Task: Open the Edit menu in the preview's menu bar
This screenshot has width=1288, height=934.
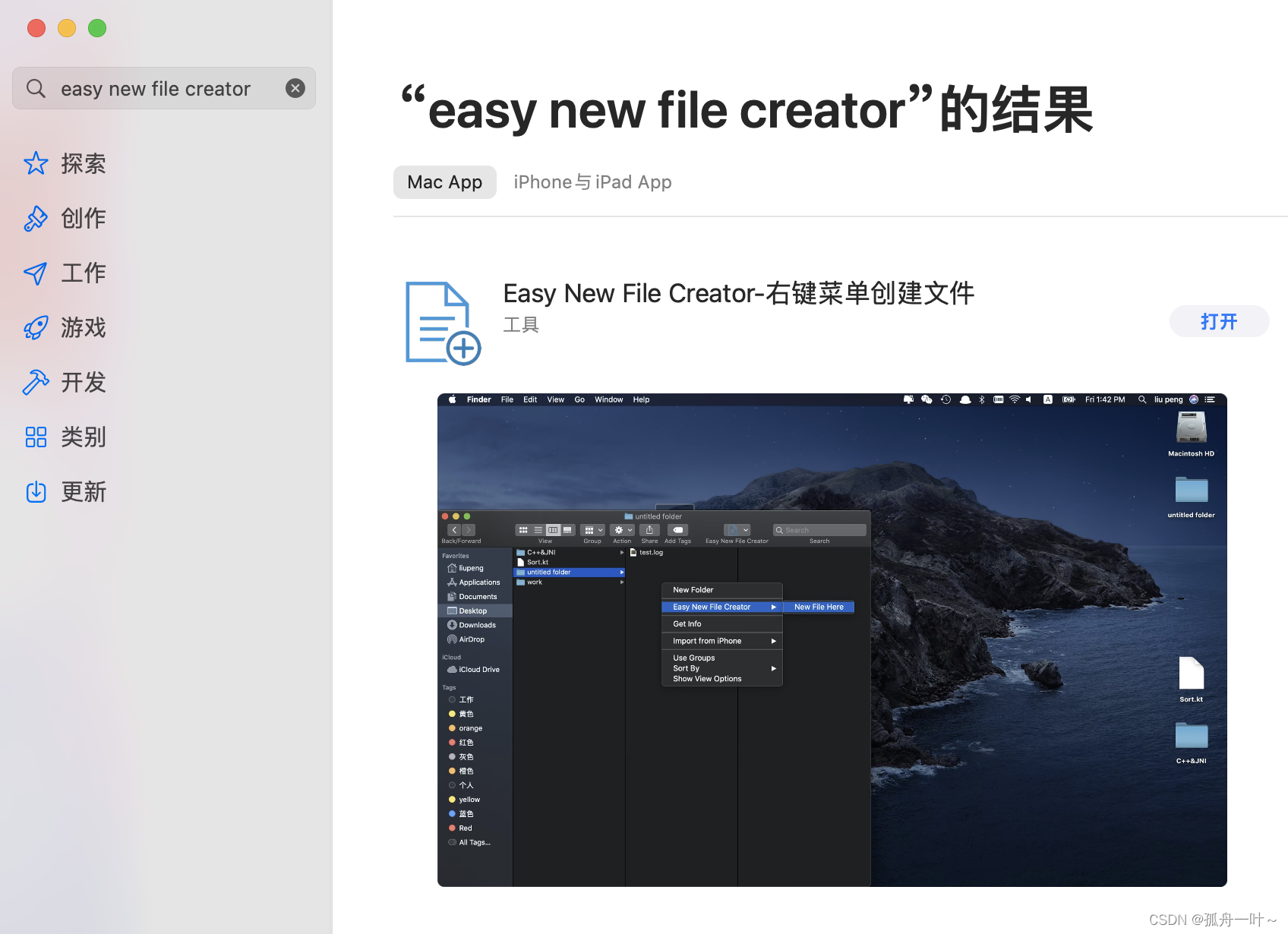Action: [x=530, y=399]
